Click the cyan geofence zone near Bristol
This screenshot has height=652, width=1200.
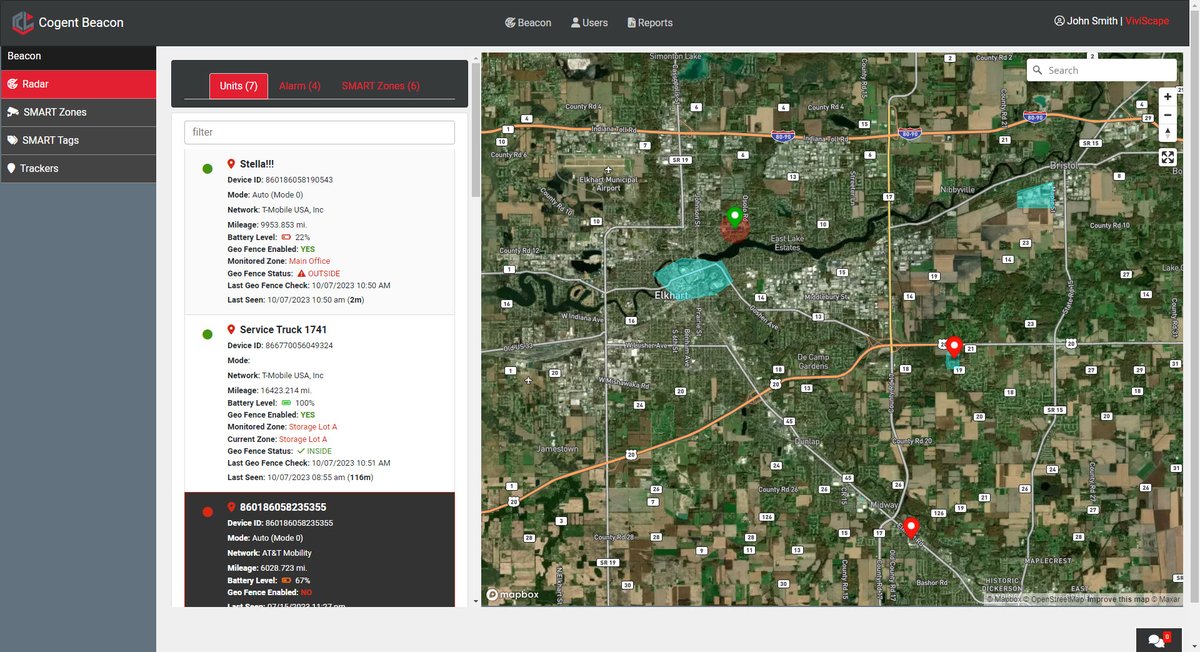click(x=1036, y=196)
